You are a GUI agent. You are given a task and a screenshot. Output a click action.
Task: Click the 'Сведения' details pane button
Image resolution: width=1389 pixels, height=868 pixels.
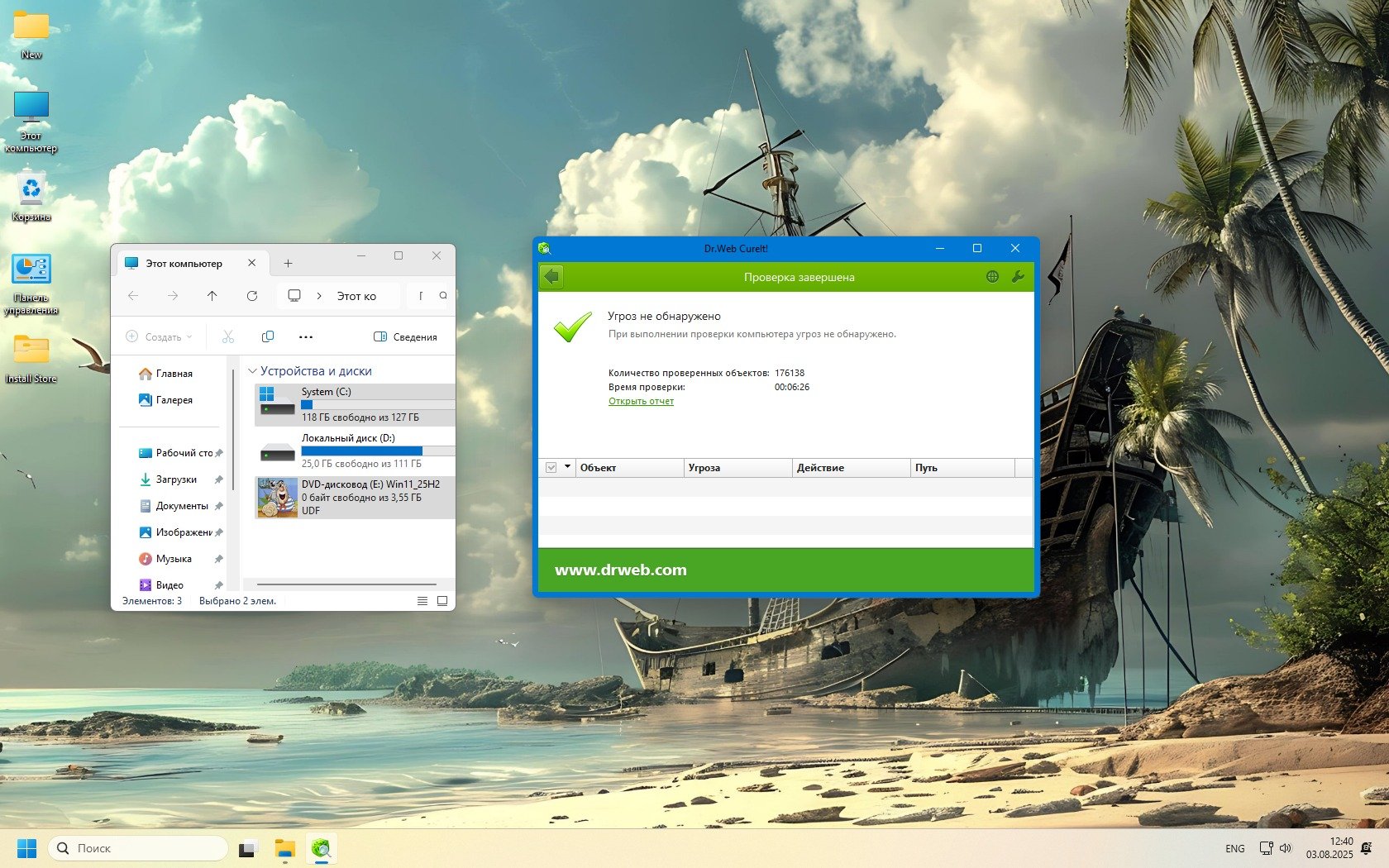pos(405,336)
